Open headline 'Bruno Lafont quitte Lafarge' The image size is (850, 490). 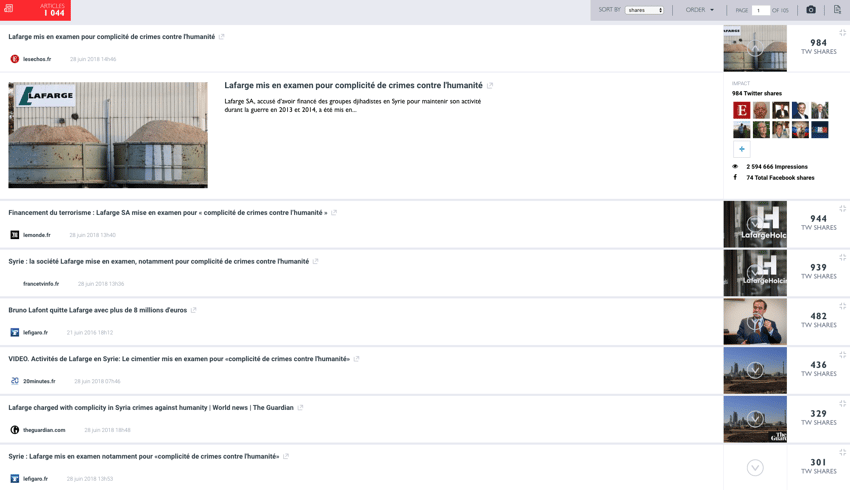click(98, 311)
